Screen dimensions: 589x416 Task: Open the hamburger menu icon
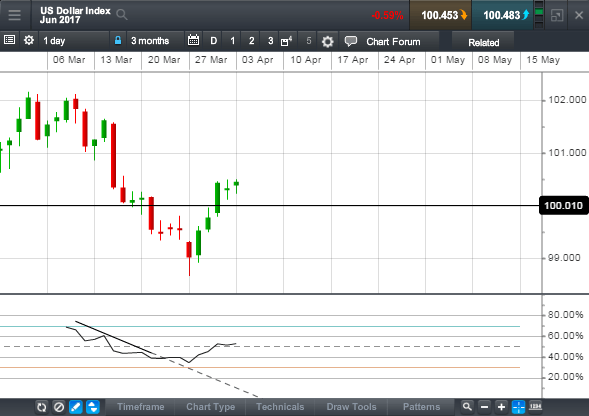point(15,15)
